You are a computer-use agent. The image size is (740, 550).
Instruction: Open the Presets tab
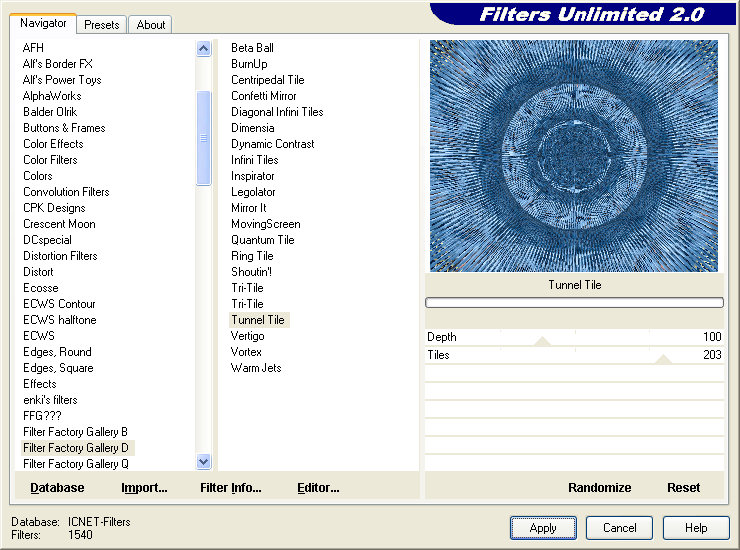(101, 25)
